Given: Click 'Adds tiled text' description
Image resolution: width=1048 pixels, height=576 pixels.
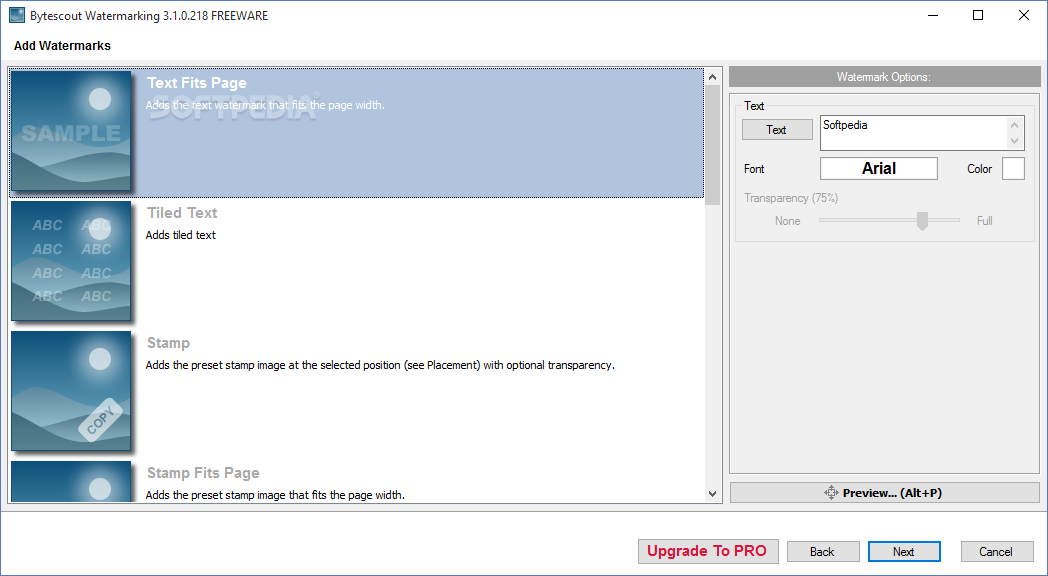Looking at the screenshot, I should coord(180,235).
